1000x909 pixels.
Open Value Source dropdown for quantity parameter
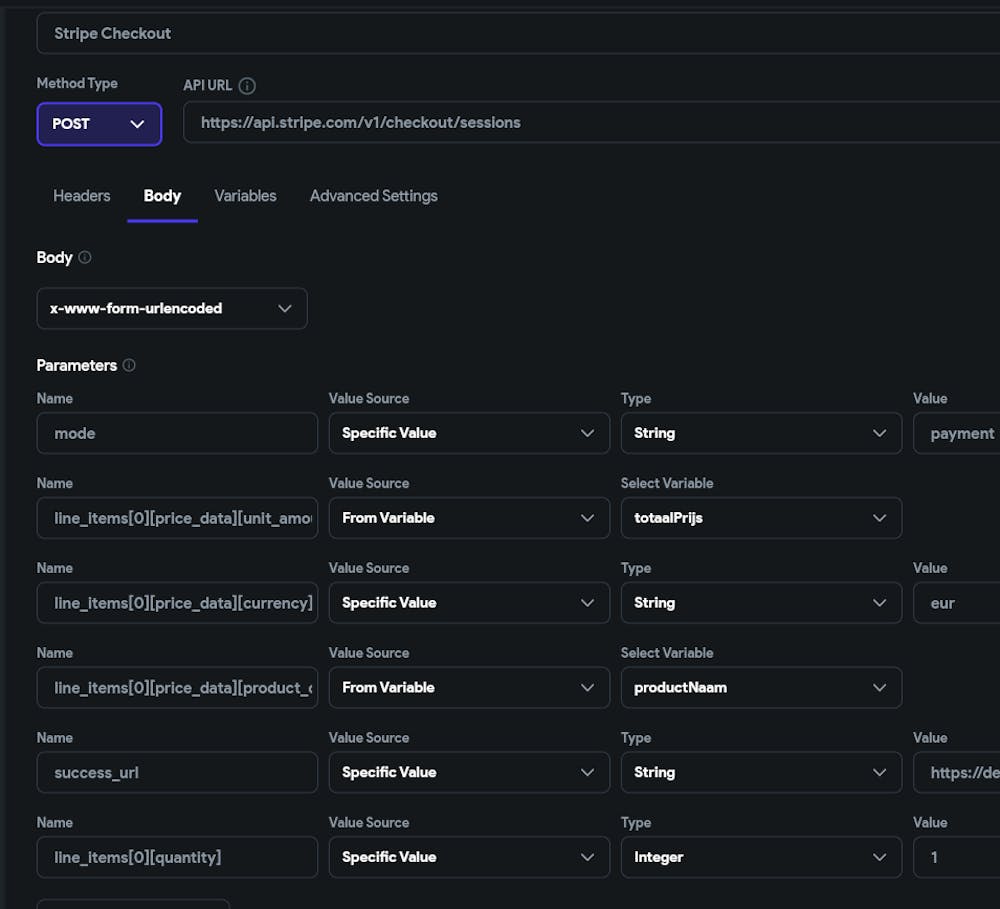[x=469, y=857]
